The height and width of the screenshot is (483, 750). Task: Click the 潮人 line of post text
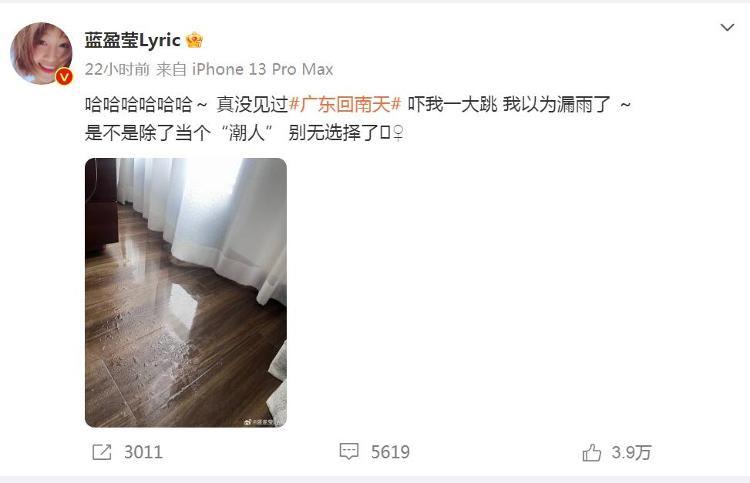coord(244,133)
